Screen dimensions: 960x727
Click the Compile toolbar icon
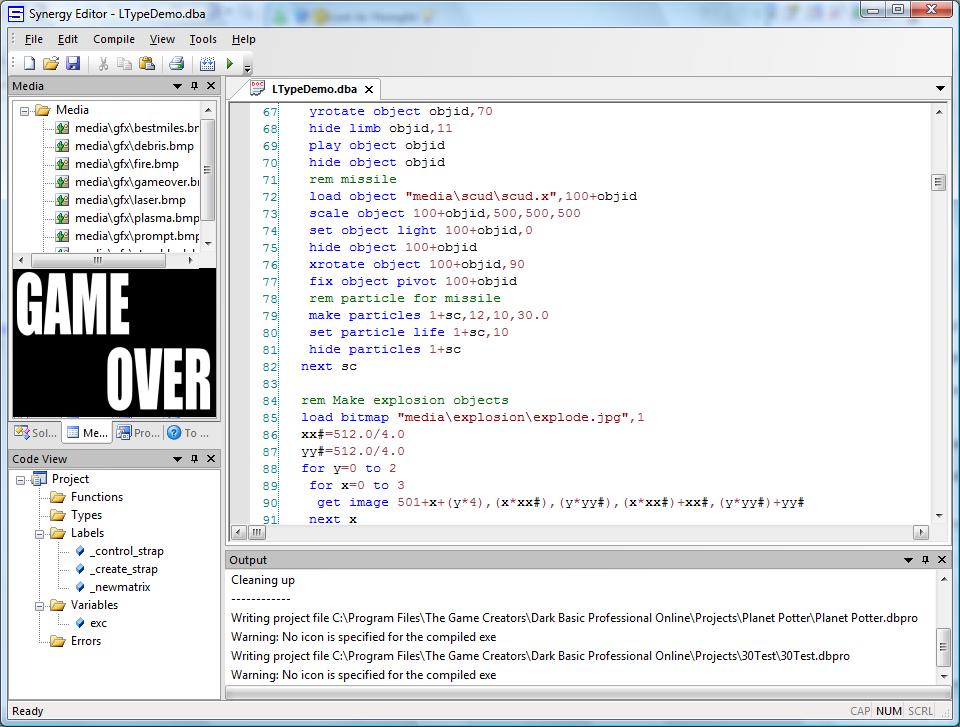(208, 63)
